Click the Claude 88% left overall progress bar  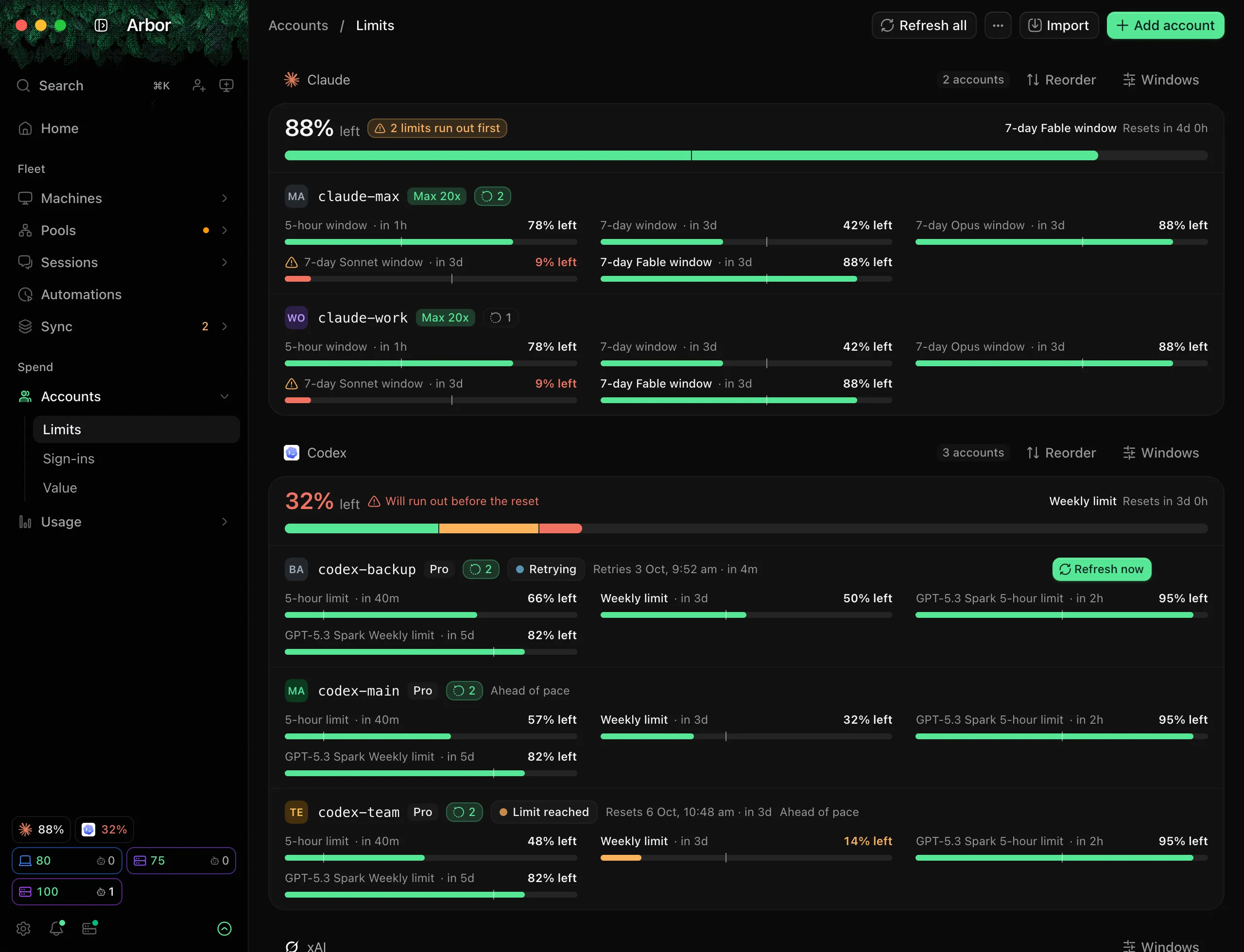[746, 155]
